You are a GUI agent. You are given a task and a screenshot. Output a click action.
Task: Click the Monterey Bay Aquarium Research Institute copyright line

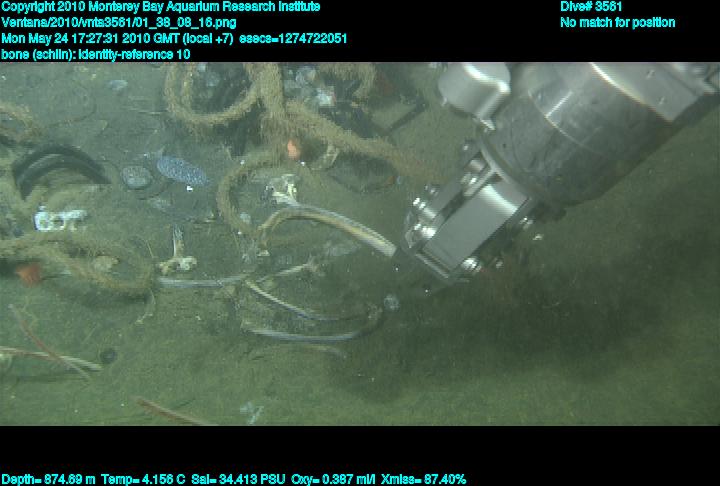[161, 7]
